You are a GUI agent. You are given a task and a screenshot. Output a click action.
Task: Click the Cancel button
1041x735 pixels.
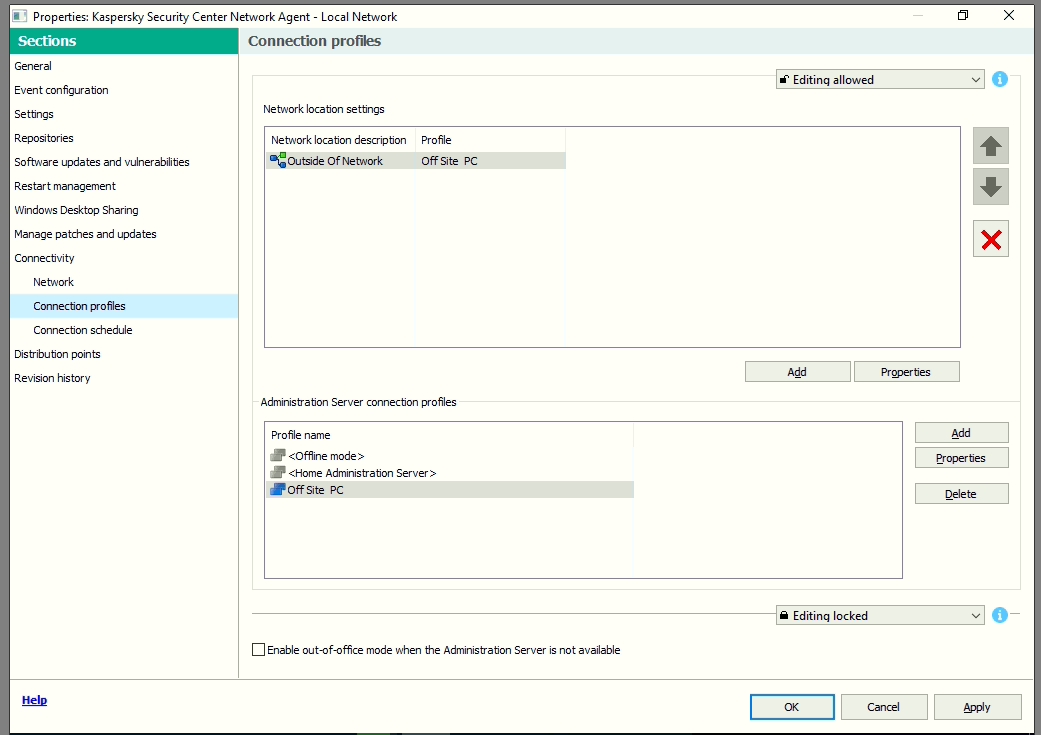click(x=884, y=706)
